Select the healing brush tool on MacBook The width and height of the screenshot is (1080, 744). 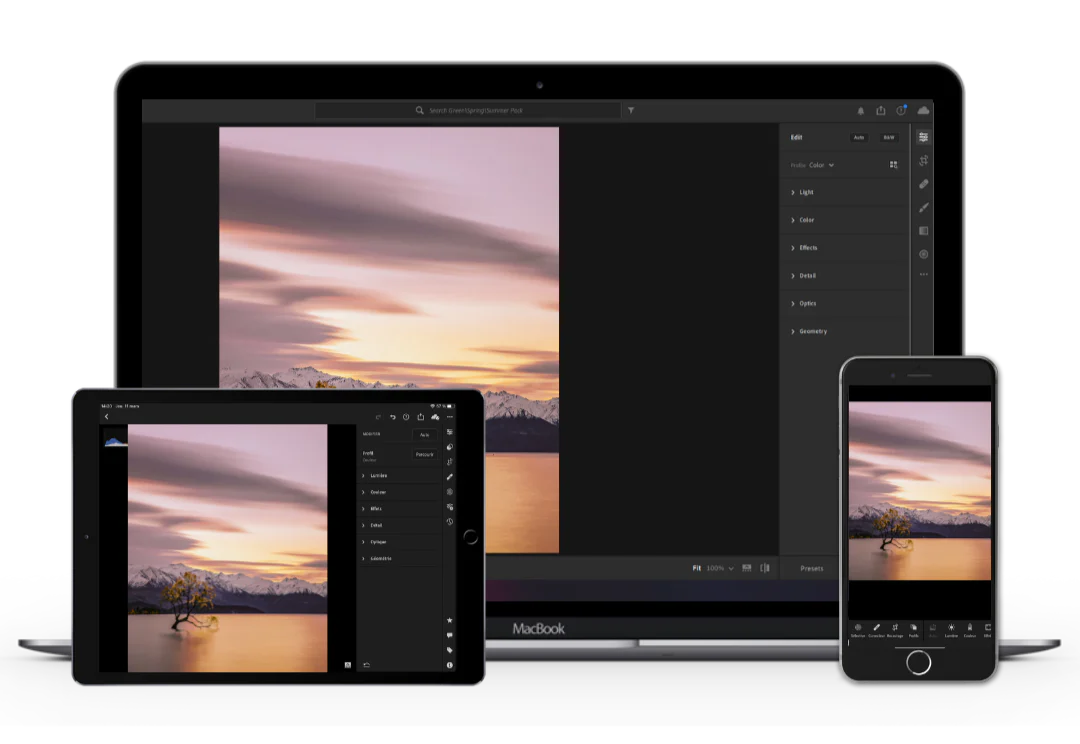(924, 184)
